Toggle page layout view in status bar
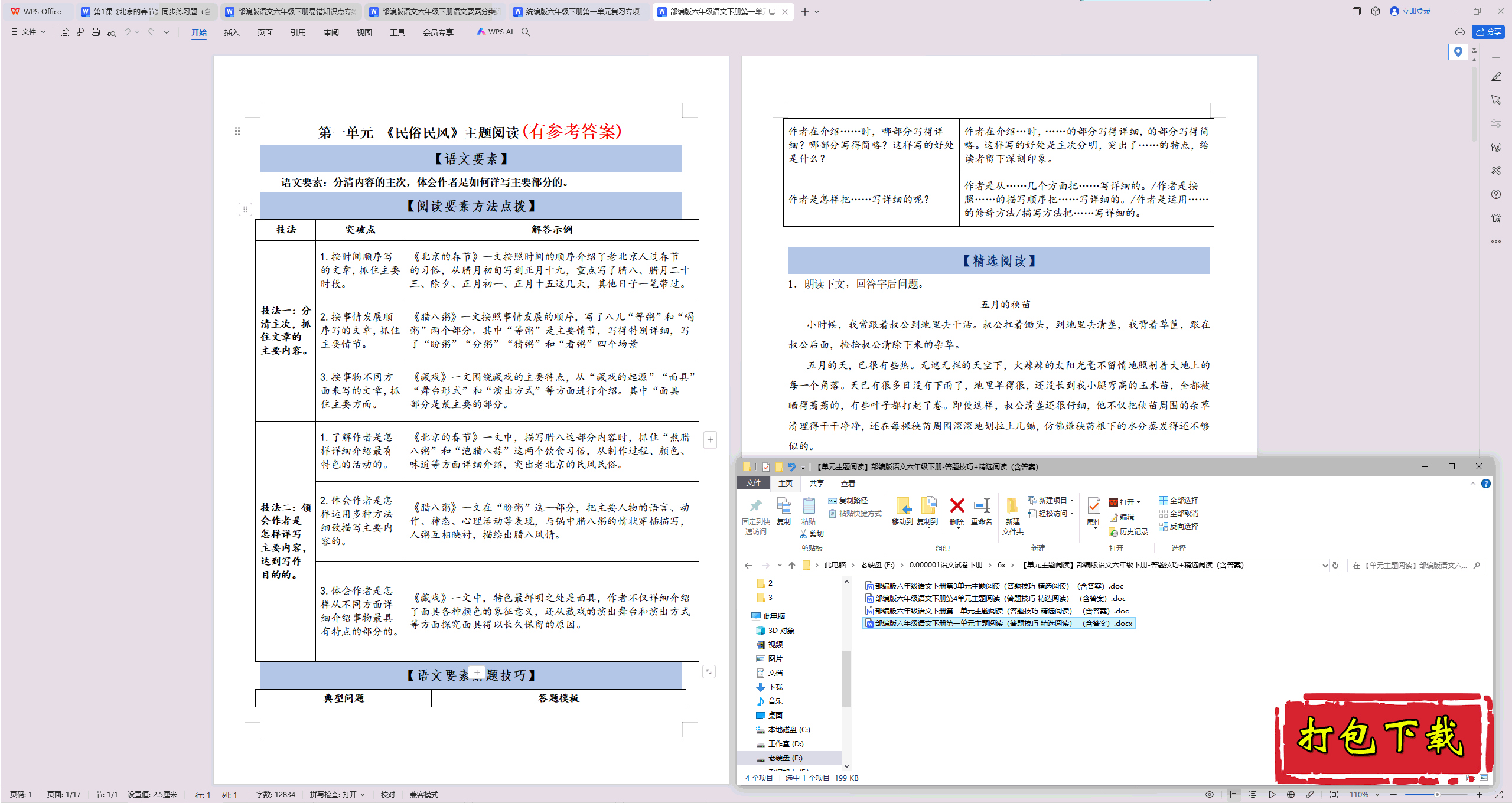The image size is (1512, 803). [1234, 795]
